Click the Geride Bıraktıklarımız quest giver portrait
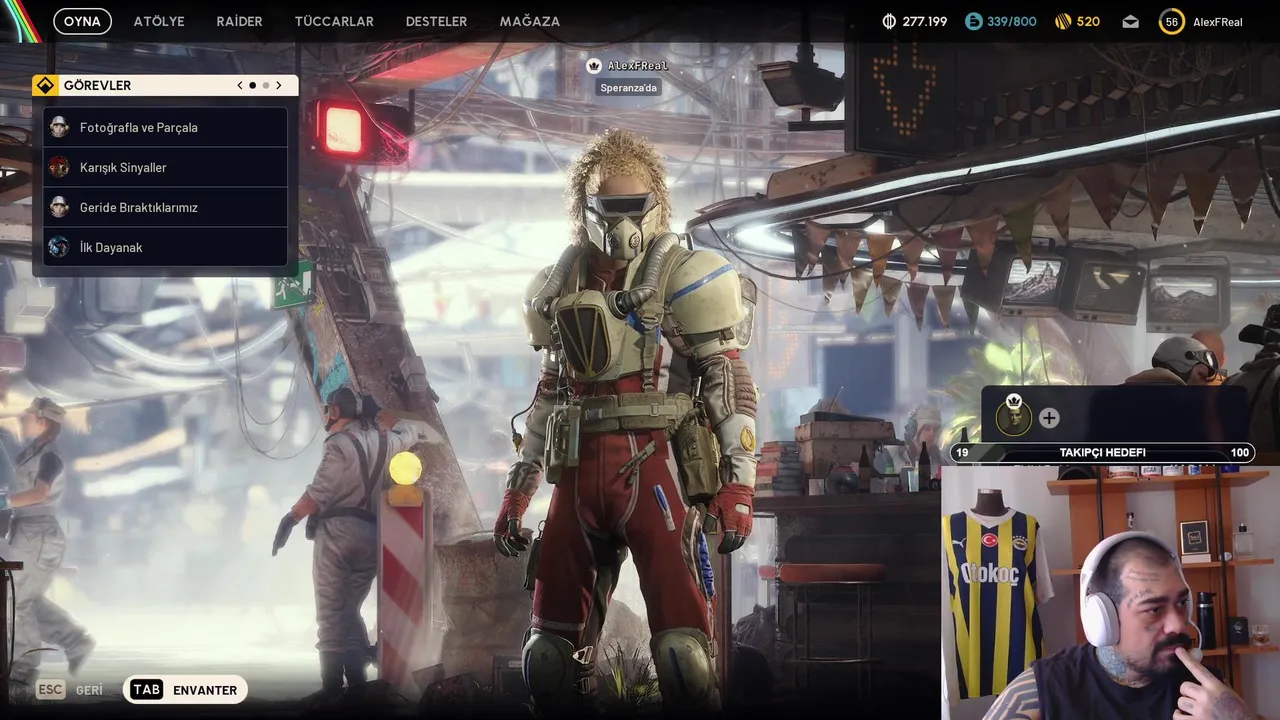This screenshot has width=1280, height=720. click(59, 207)
